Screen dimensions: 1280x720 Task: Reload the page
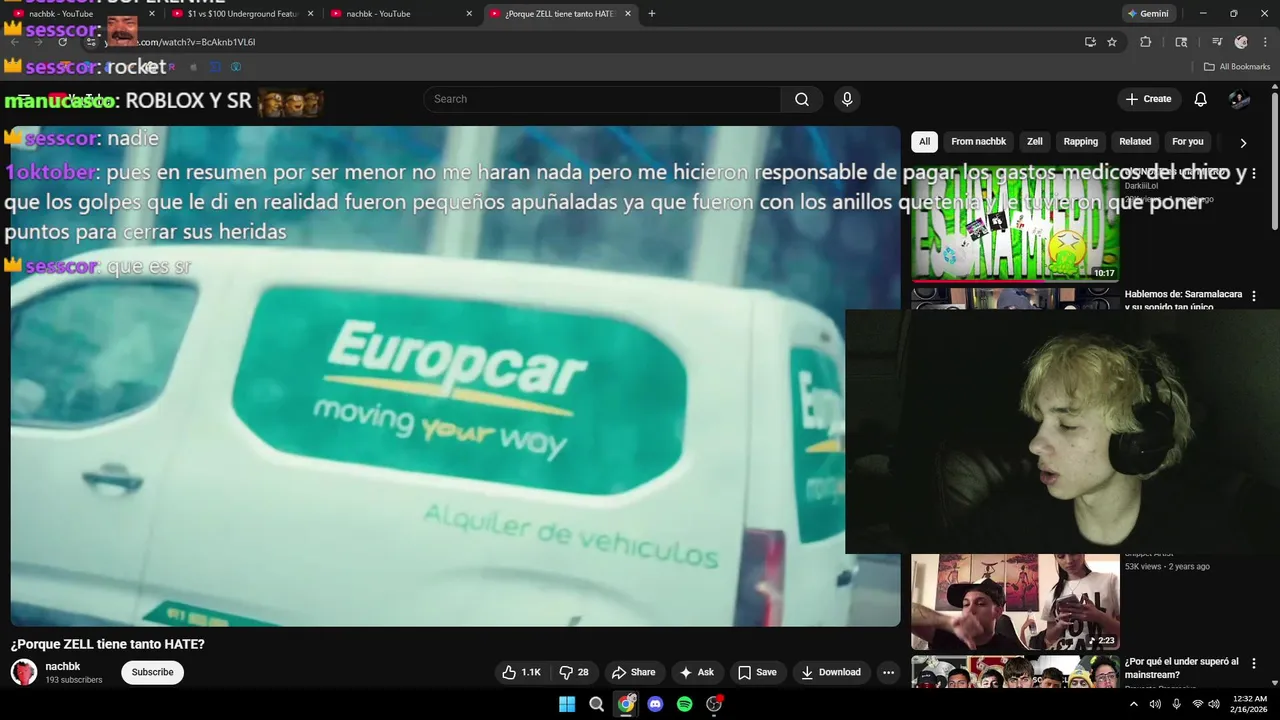62,42
